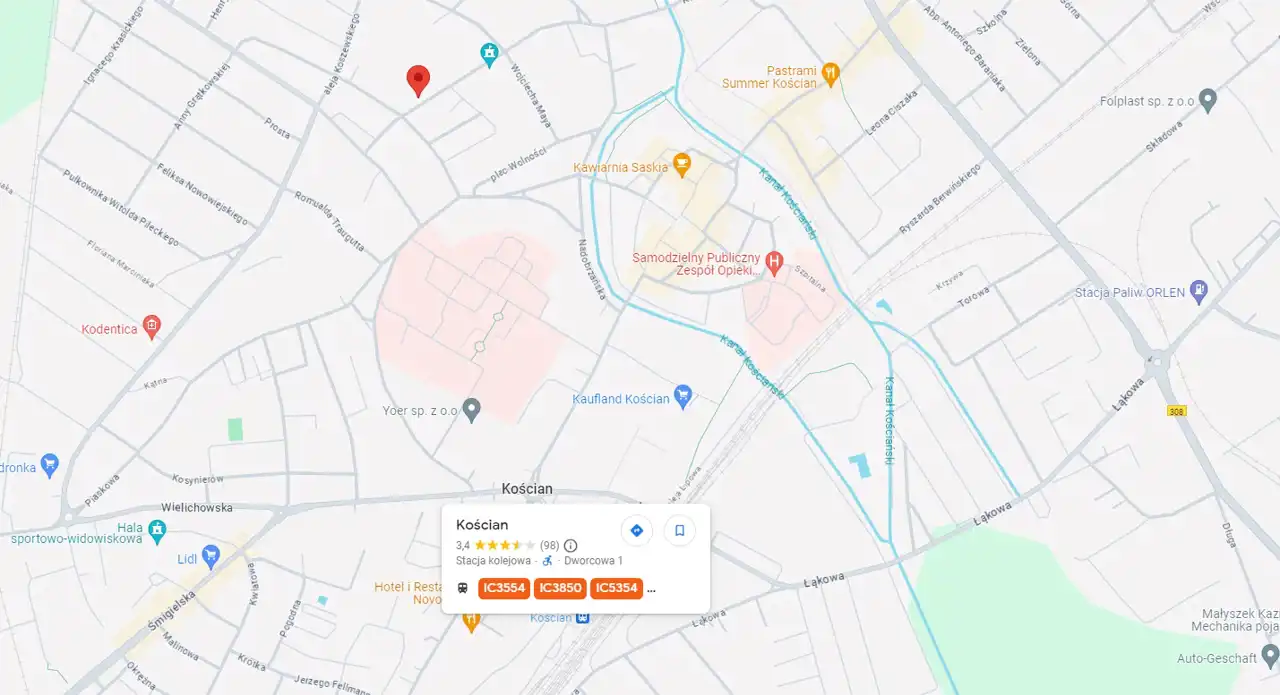
Task: Open the Kaufland Kościan shopping marker
Action: coord(683,394)
